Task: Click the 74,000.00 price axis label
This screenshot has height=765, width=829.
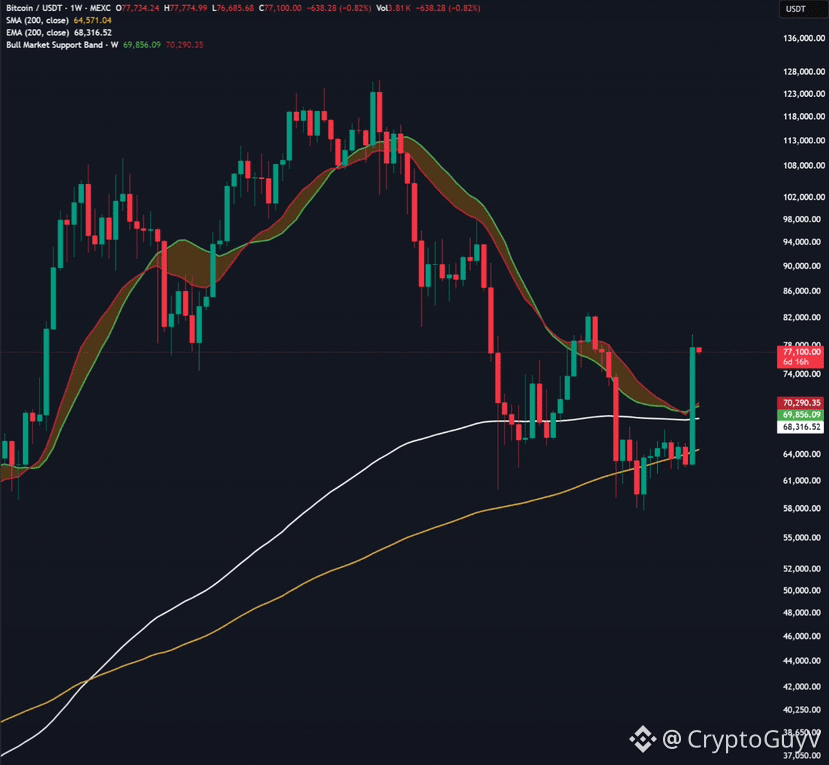Action: coord(802,374)
